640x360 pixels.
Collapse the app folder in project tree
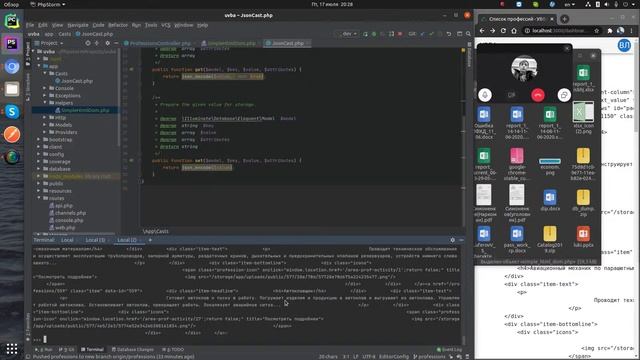(40, 66)
